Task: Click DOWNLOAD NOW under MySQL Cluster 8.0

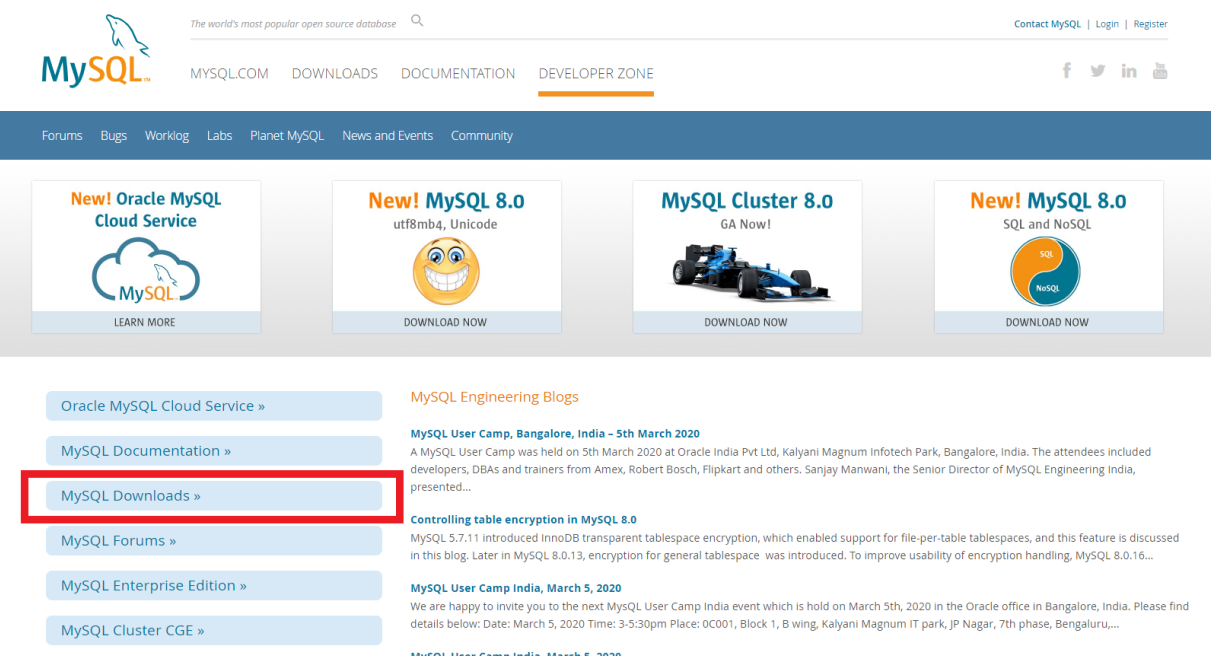Action: pos(746,322)
